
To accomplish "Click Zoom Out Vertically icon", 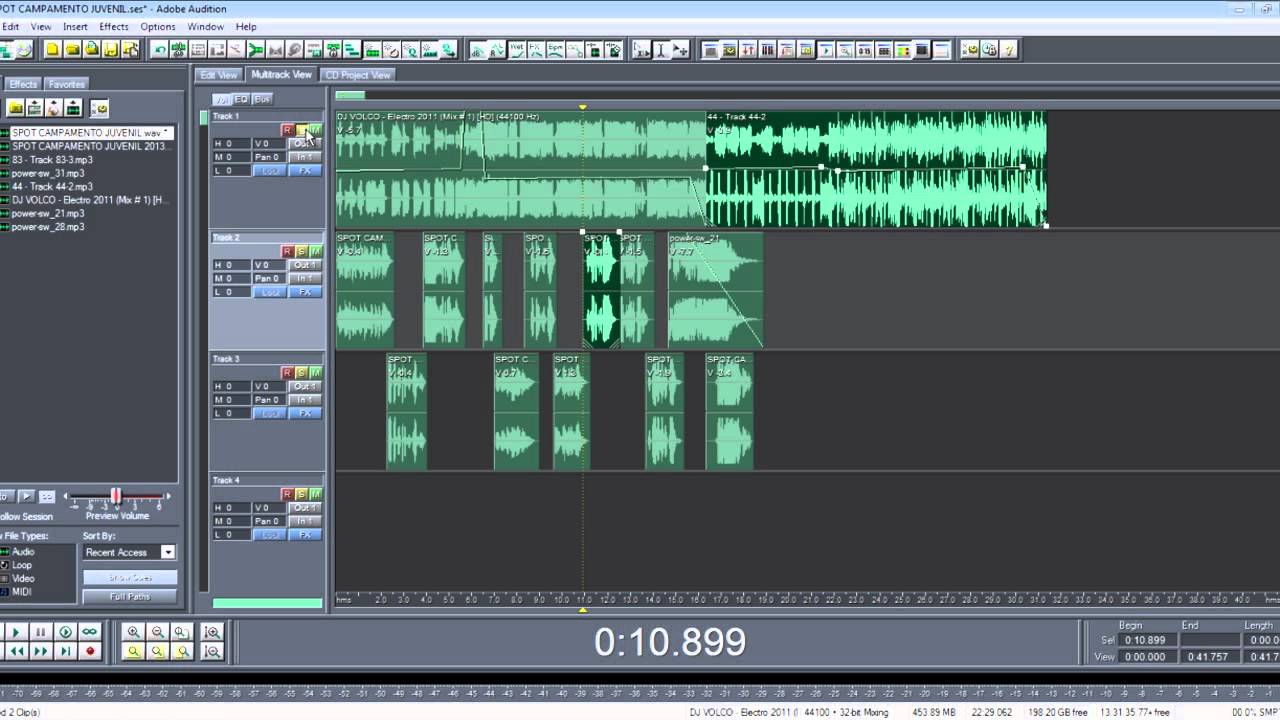I will coord(212,651).
